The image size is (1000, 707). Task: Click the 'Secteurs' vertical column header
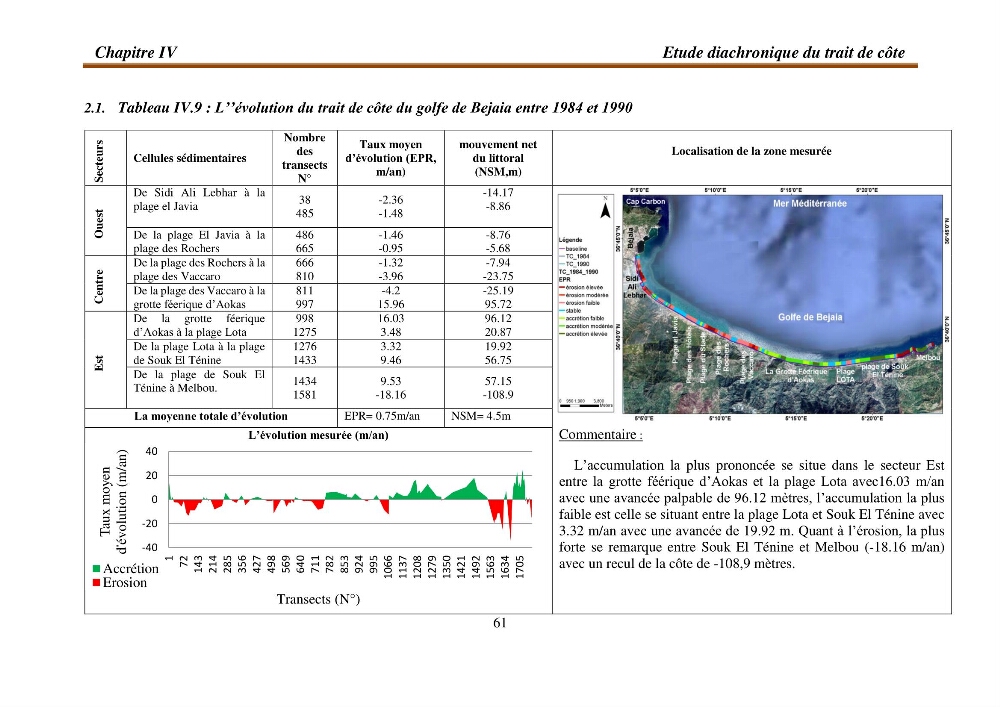pos(99,161)
